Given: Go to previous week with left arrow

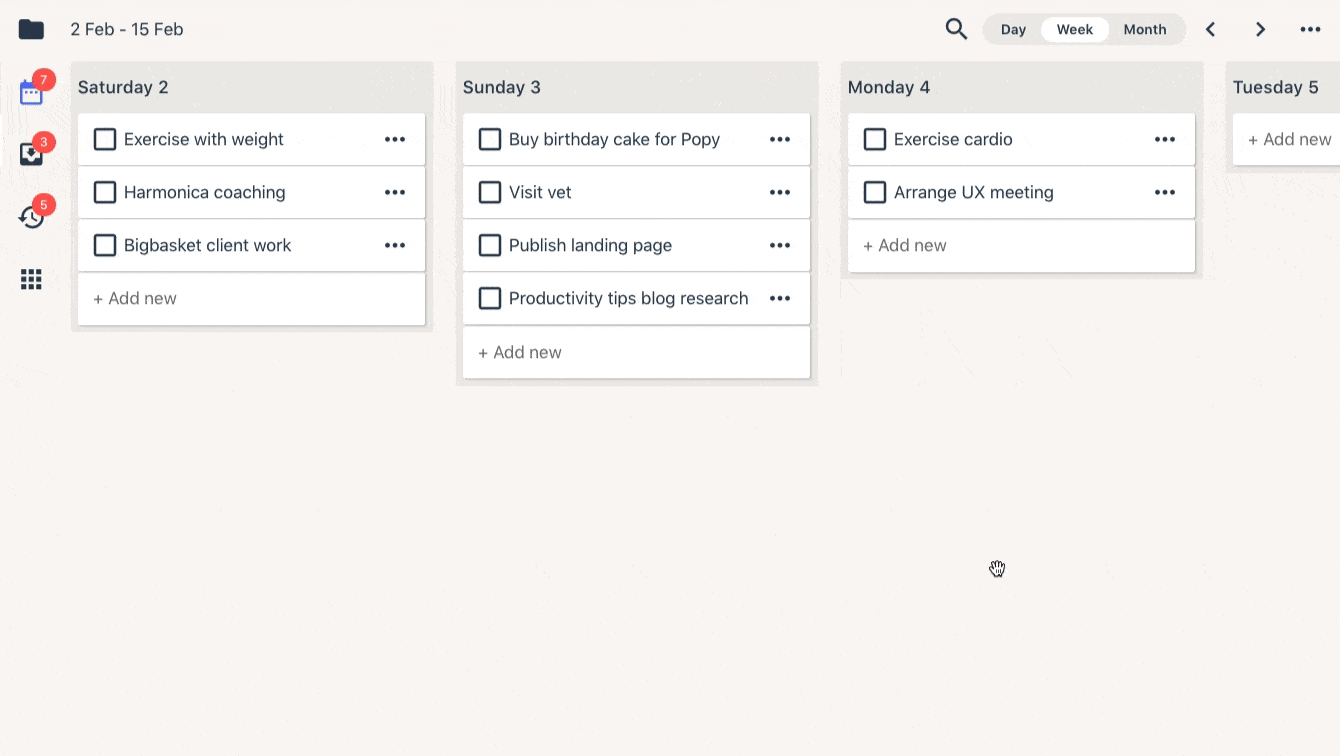Looking at the screenshot, I should [1210, 29].
